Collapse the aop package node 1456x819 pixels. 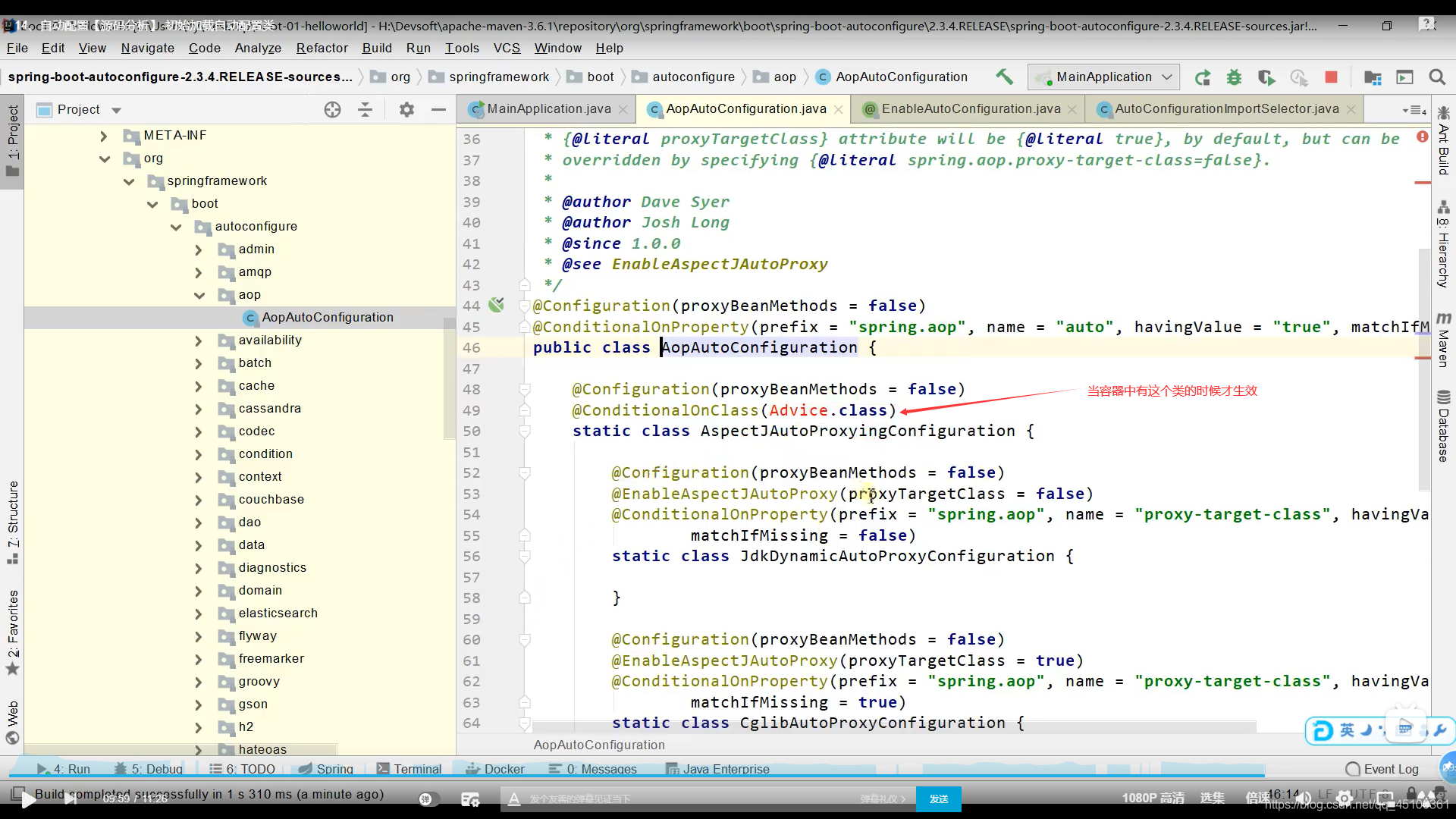pyautogui.click(x=199, y=295)
